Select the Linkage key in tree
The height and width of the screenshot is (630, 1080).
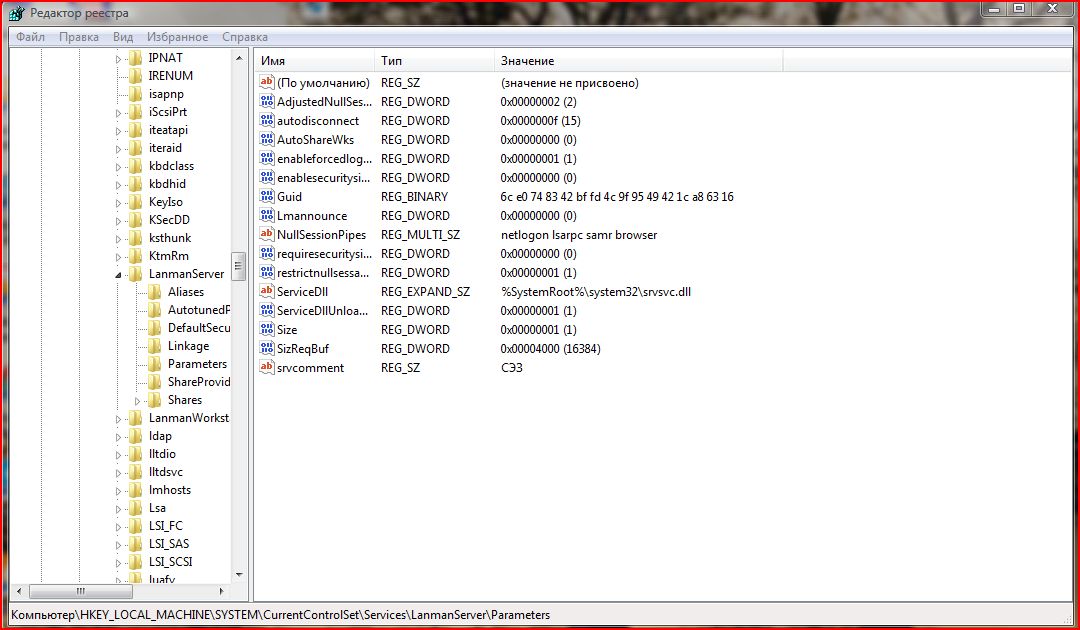[x=188, y=346]
